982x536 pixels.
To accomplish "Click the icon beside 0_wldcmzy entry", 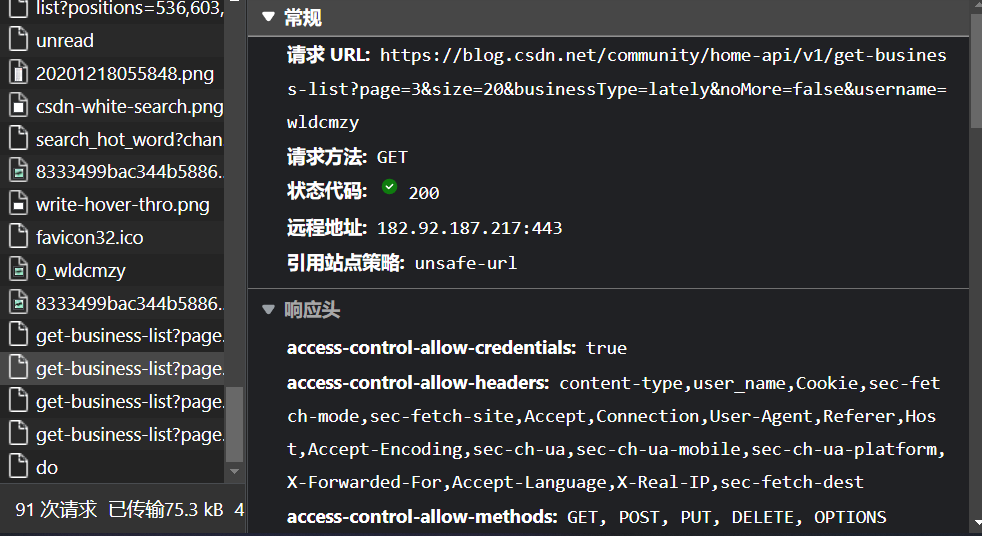I will [18, 271].
